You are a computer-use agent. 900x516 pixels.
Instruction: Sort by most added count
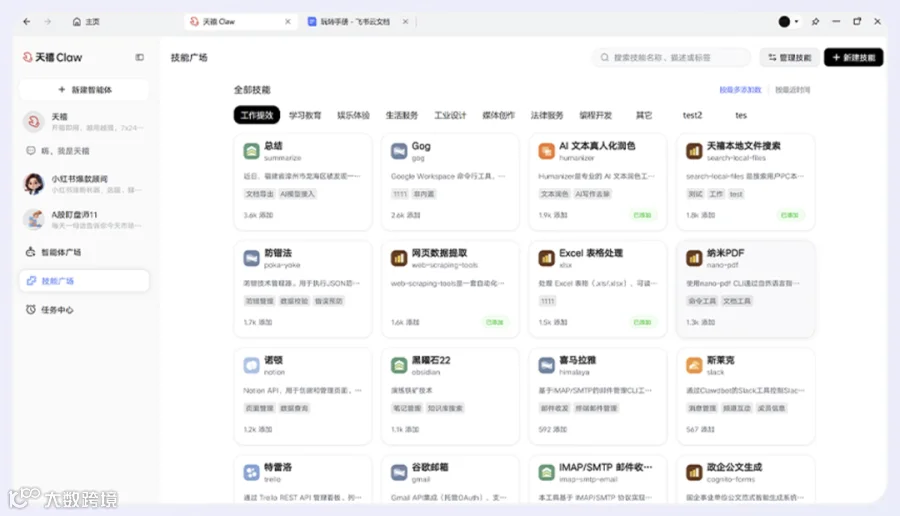pyautogui.click(x=740, y=90)
